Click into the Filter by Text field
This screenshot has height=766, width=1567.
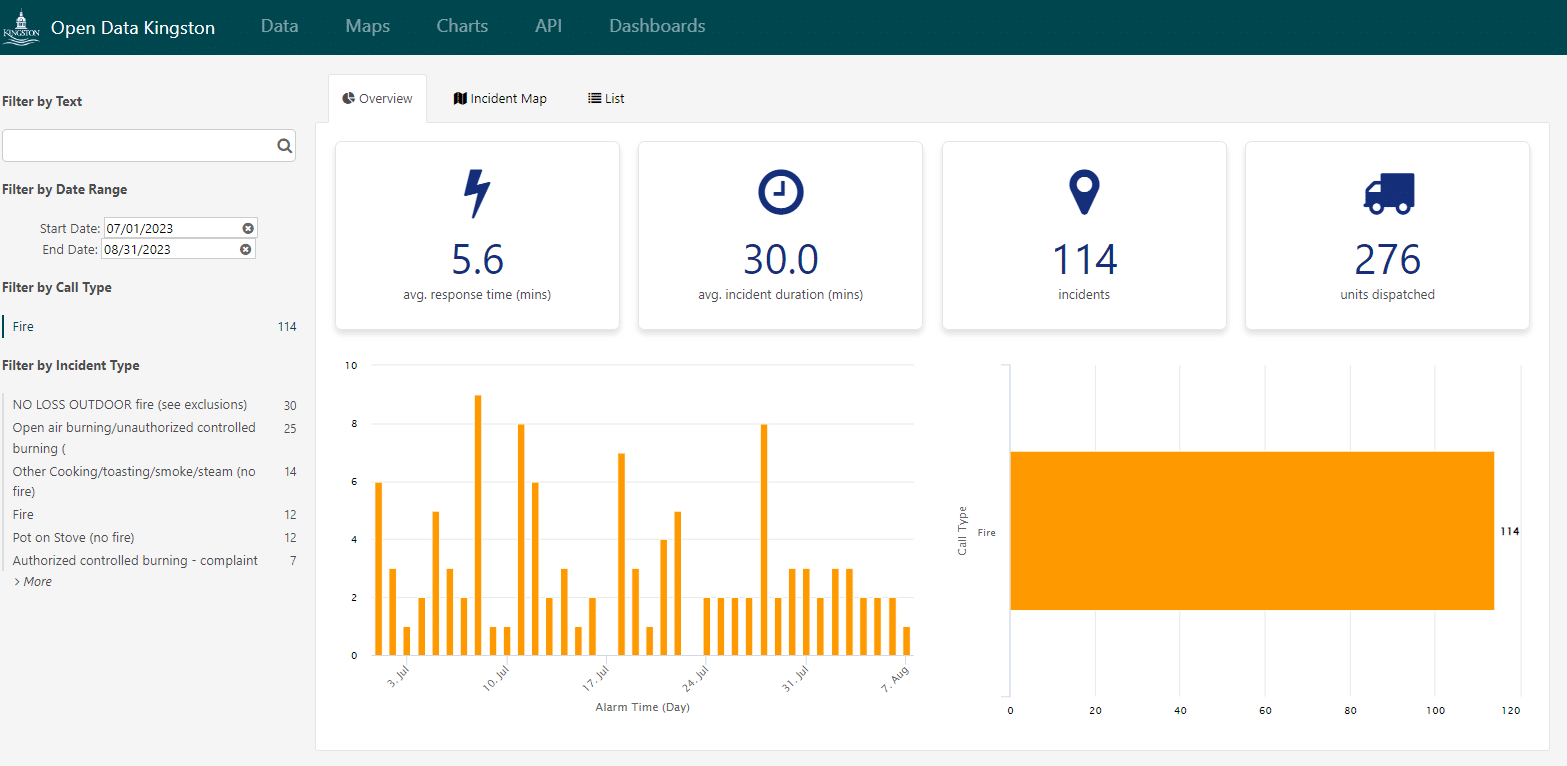[x=138, y=146]
